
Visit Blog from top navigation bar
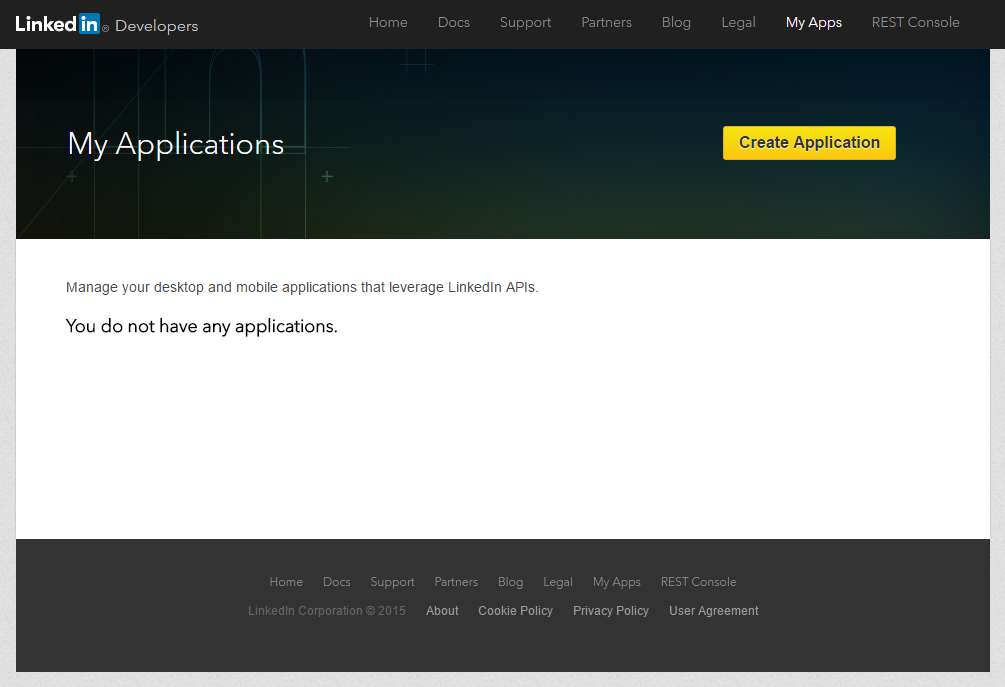tap(676, 22)
